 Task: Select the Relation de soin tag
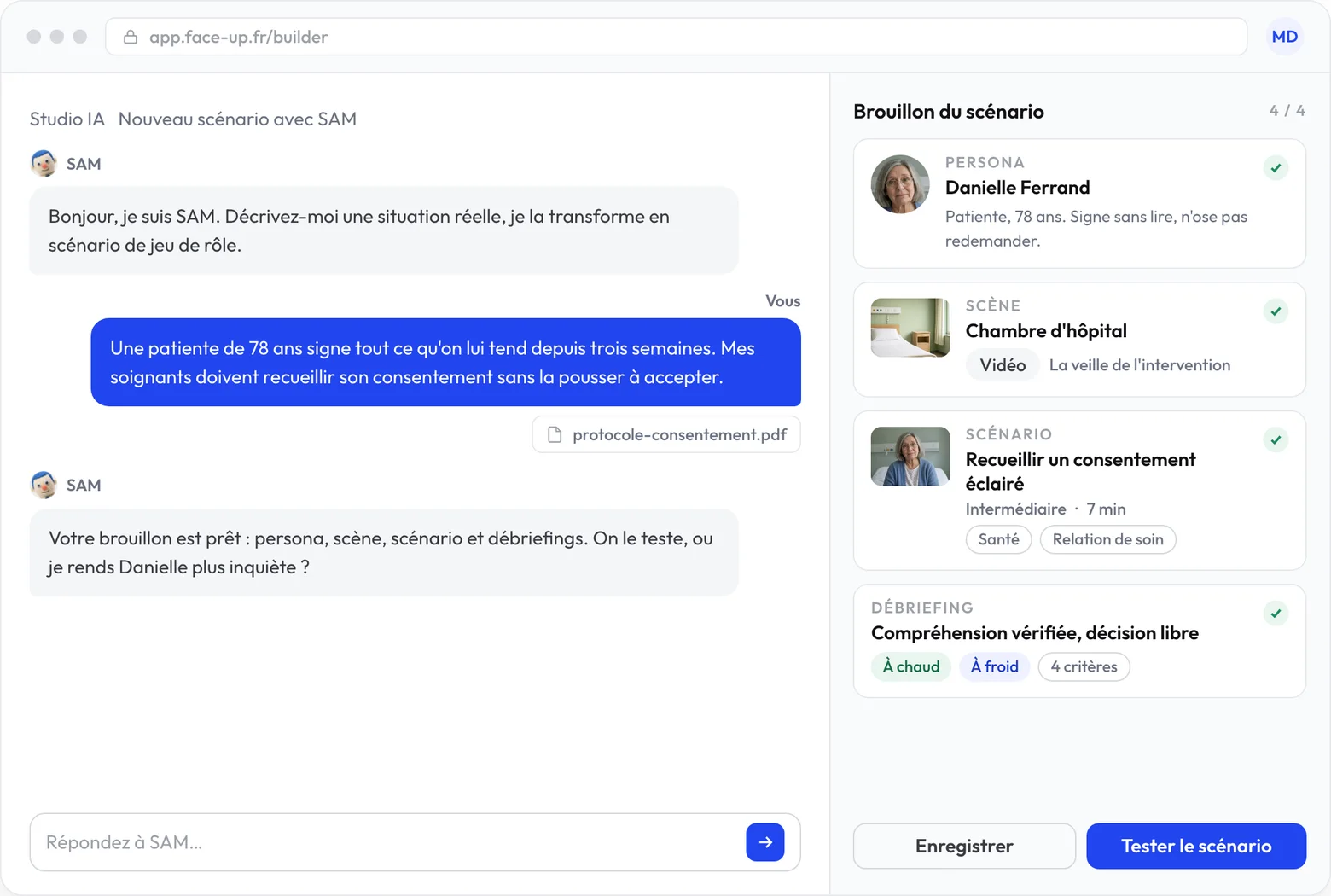[x=1107, y=539]
